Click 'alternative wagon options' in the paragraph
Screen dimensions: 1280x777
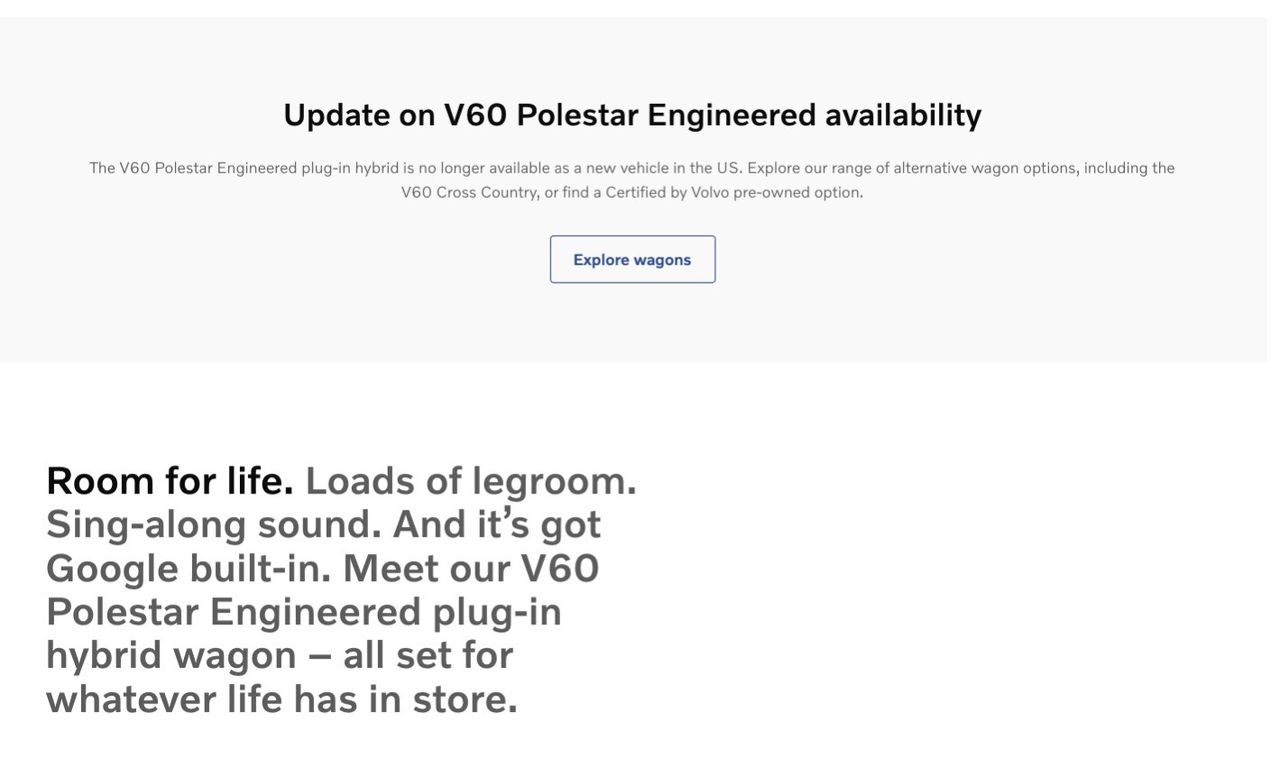pyautogui.click(x=984, y=168)
